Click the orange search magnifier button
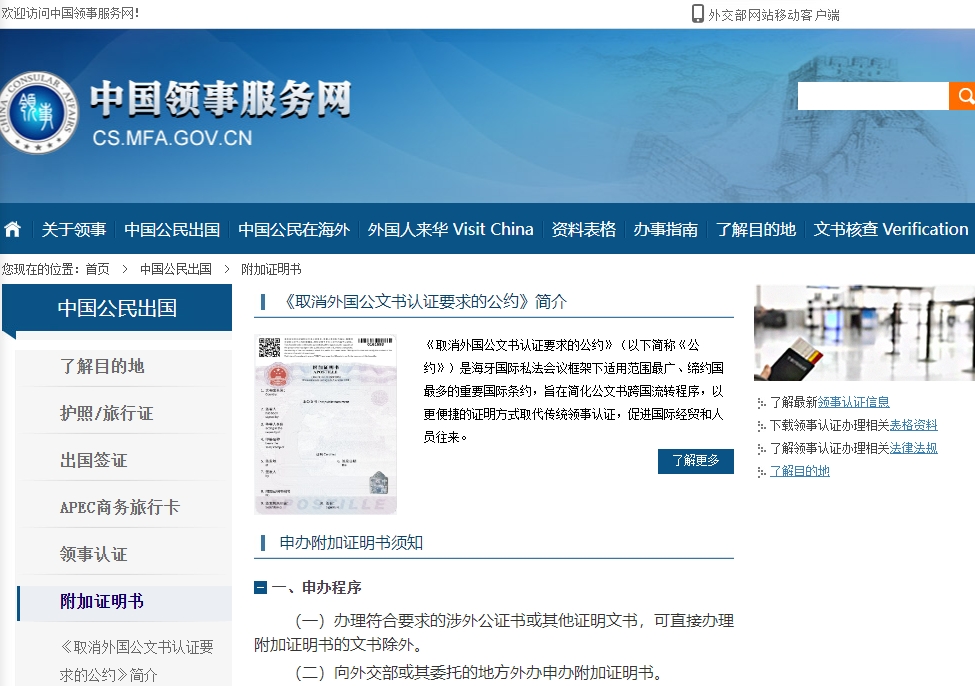Image resolution: width=975 pixels, height=686 pixels. 963,96
